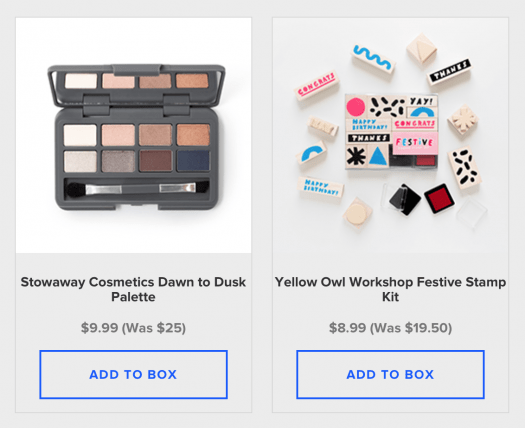The height and width of the screenshot is (428, 525).
Task: Click the loose HAPPY BIRTHDAY stamp block
Action: [x=320, y=187]
